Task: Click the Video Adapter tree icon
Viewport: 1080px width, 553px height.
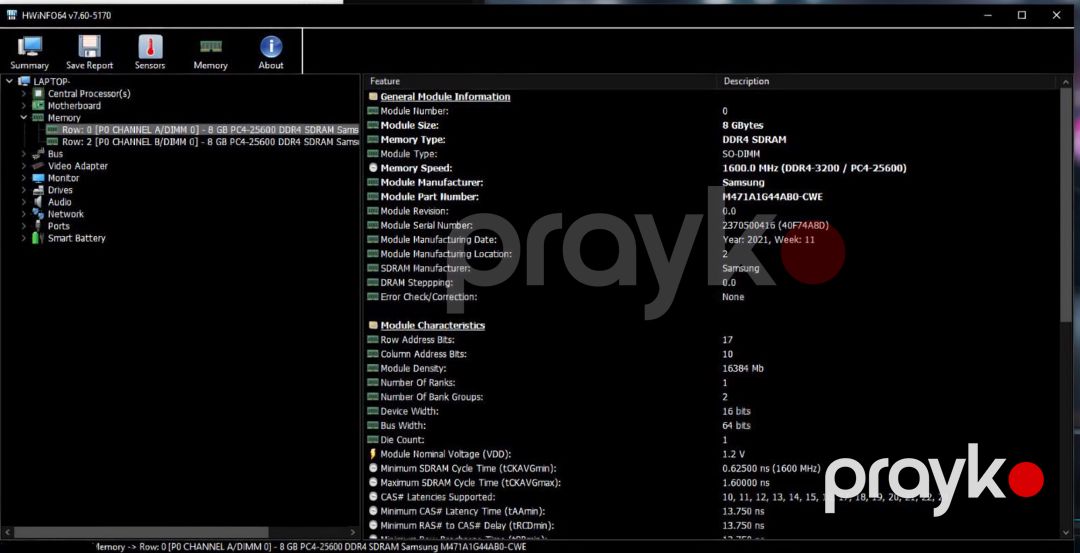Action: coord(38,166)
